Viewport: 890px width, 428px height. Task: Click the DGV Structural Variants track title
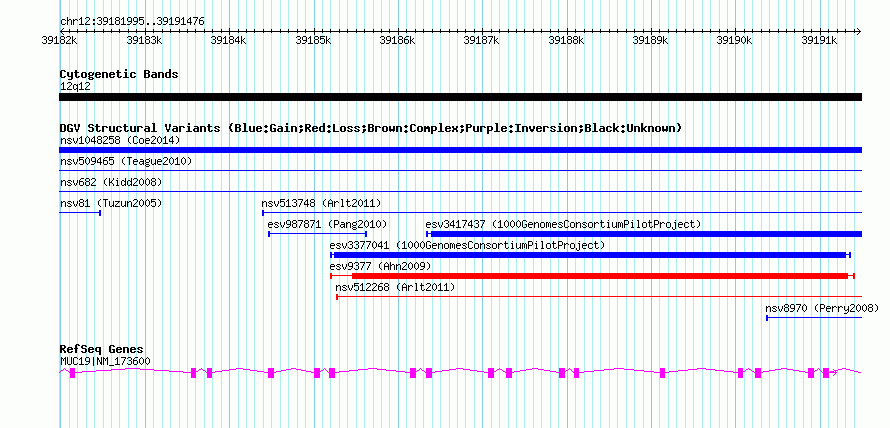tap(371, 128)
